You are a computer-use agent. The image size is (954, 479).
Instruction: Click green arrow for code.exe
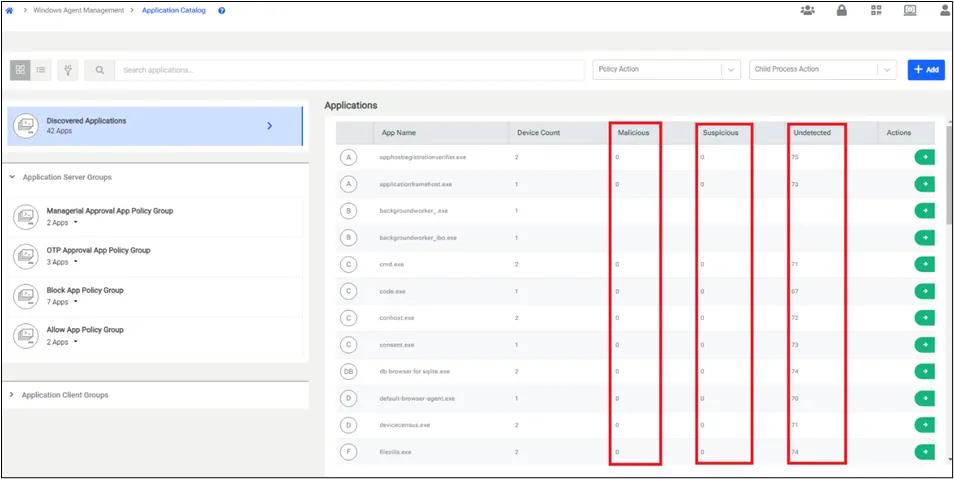925,291
